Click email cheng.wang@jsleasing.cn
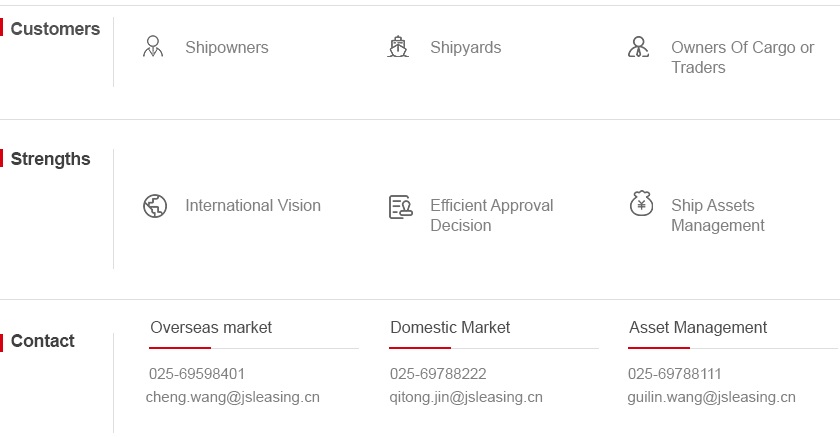This screenshot has height=437, width=840. (232, 397)
